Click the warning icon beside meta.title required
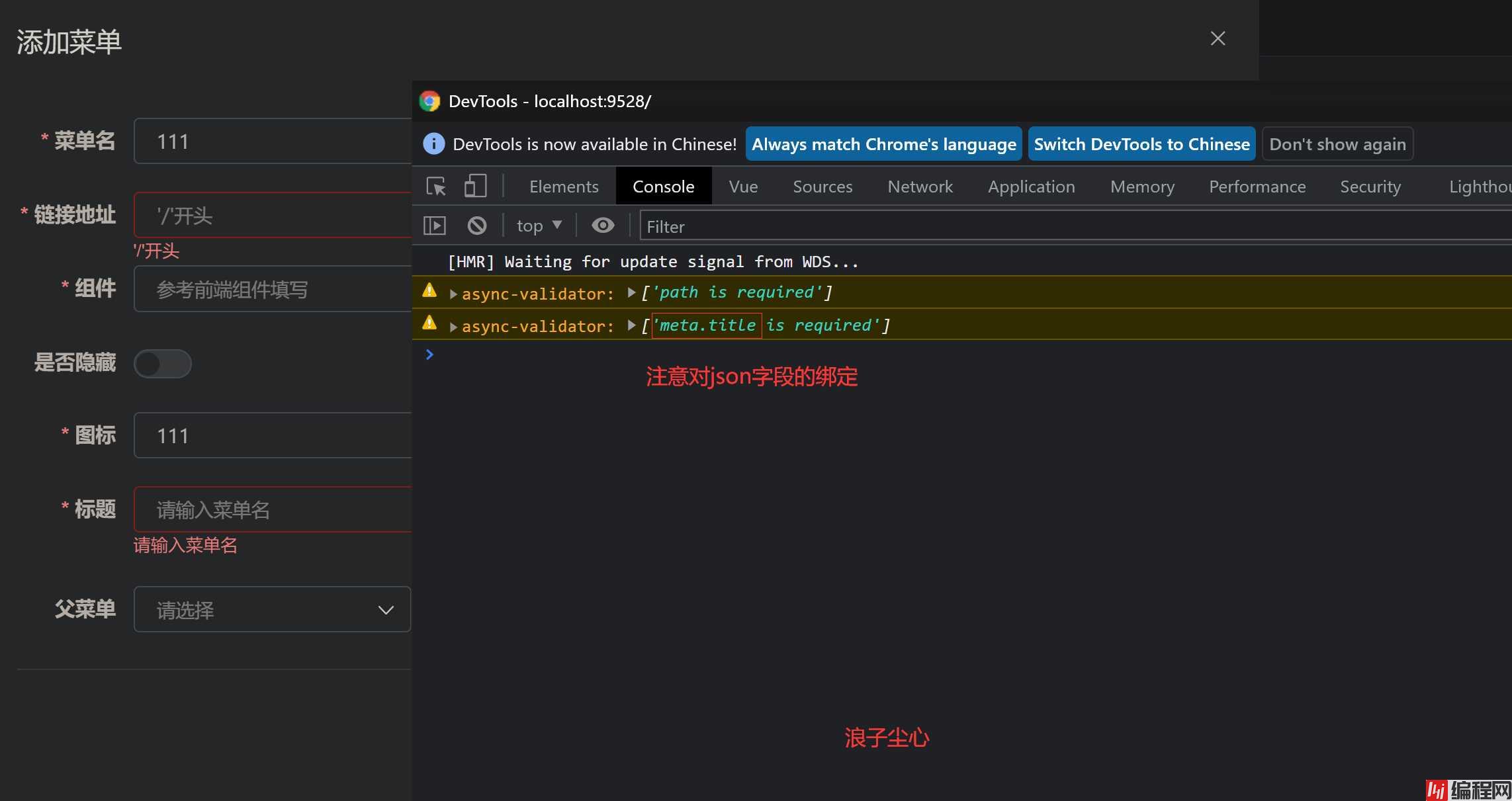Image resolution: width=1512 pixels, height=801 pixels. [x=429, y=323]
